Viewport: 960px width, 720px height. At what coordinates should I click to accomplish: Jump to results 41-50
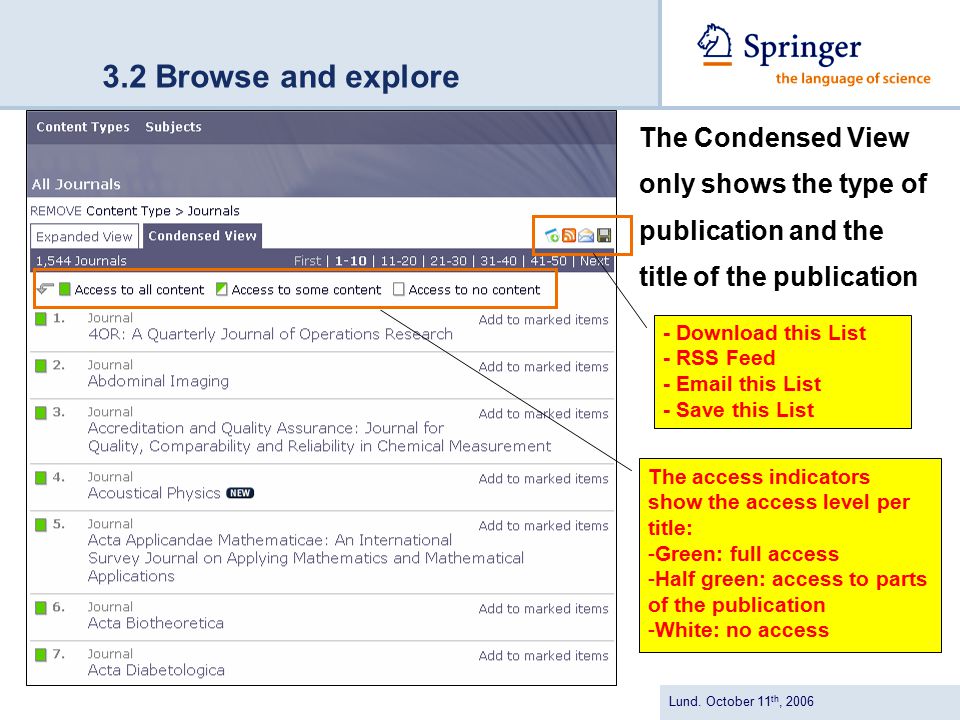point(549,261)
